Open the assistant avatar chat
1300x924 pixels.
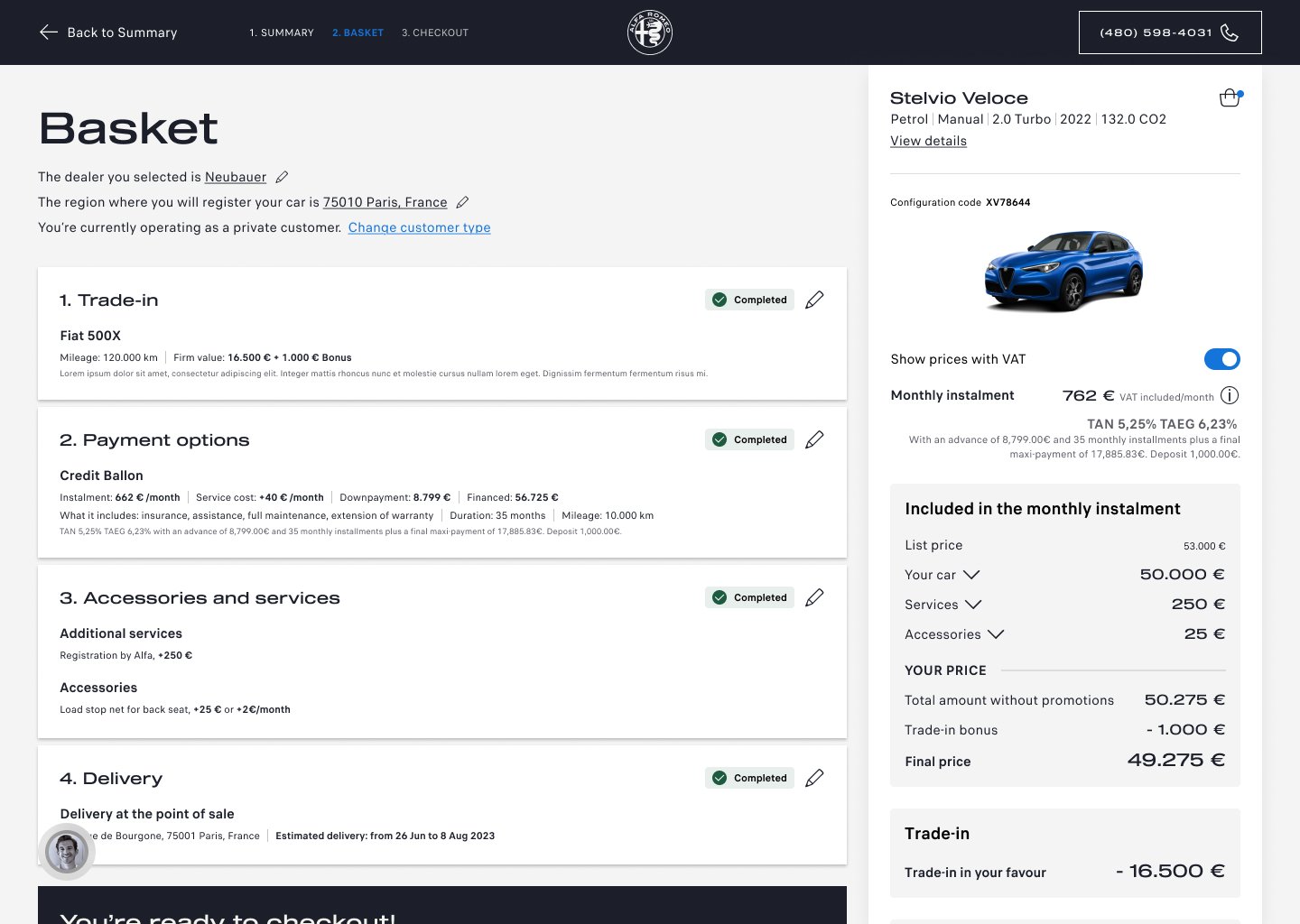click(67, 852)
